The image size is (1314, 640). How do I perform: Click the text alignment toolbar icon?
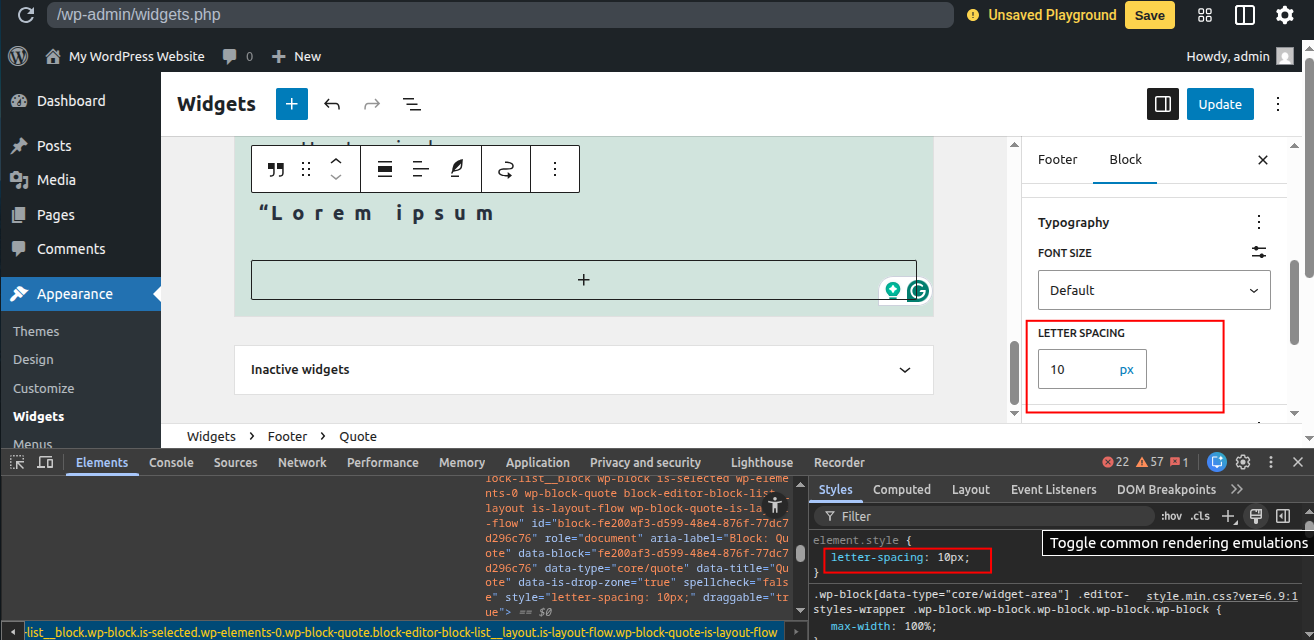click(x=421, y=169)
